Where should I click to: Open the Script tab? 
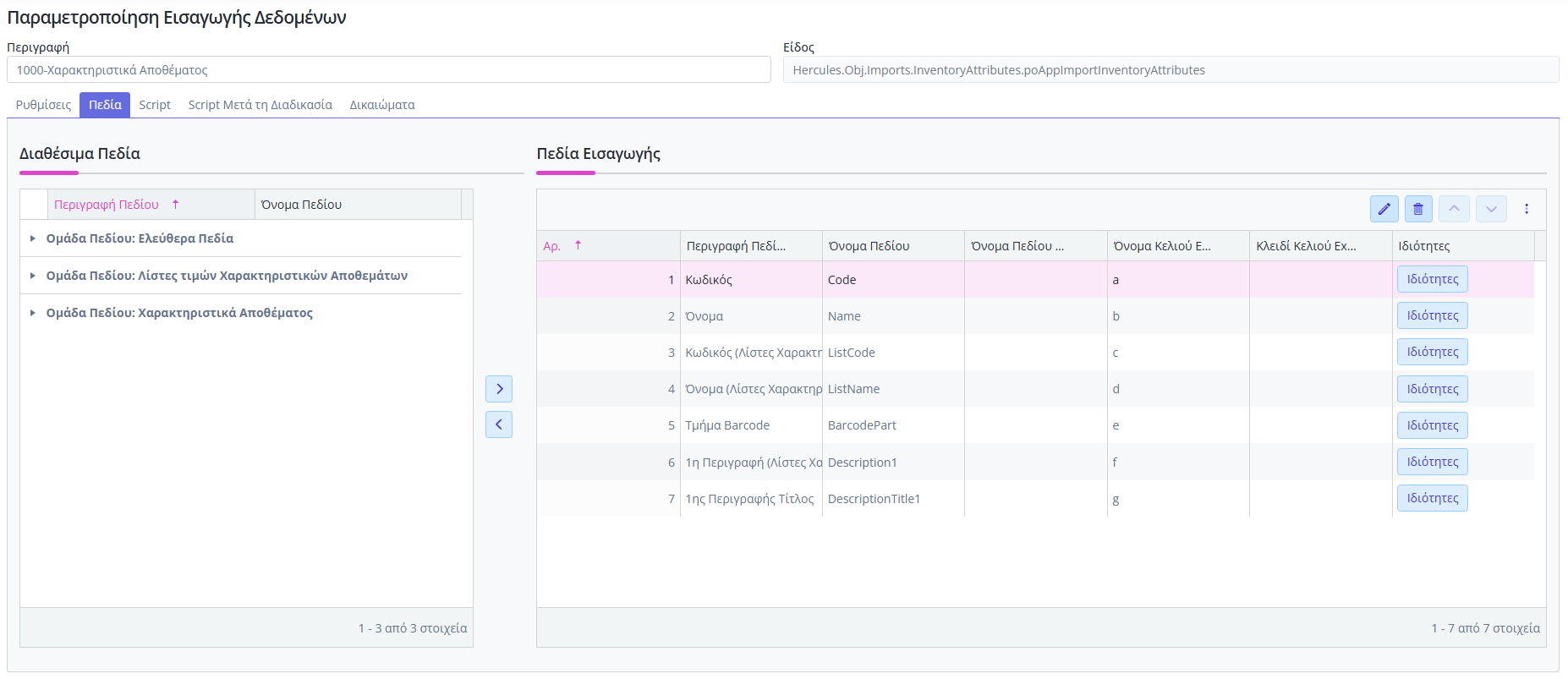click(x=155, y=105)
